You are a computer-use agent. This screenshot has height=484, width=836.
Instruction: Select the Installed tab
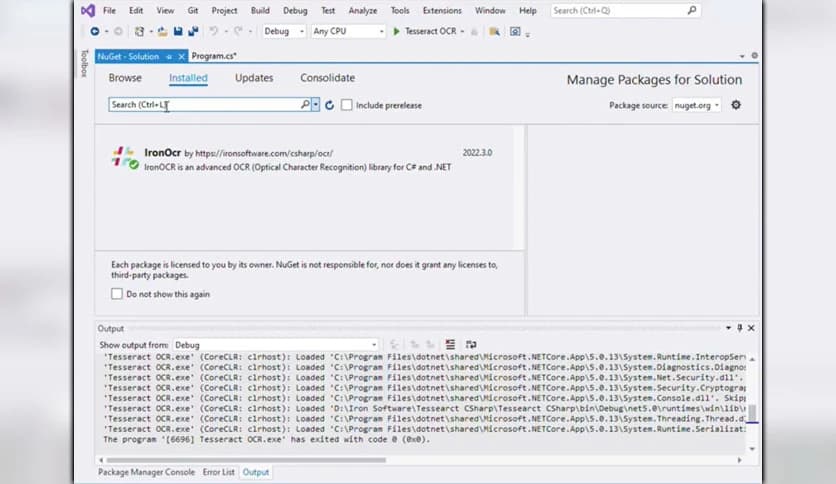point(188,78)
